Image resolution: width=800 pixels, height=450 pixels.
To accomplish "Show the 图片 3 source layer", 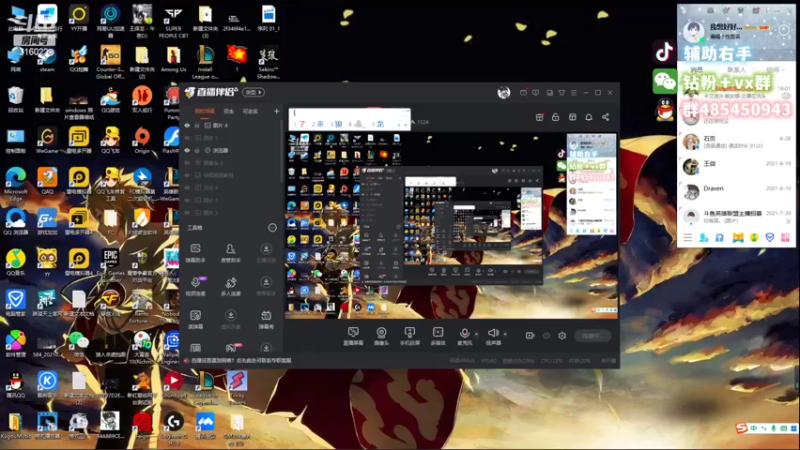I will coord(187,213).
